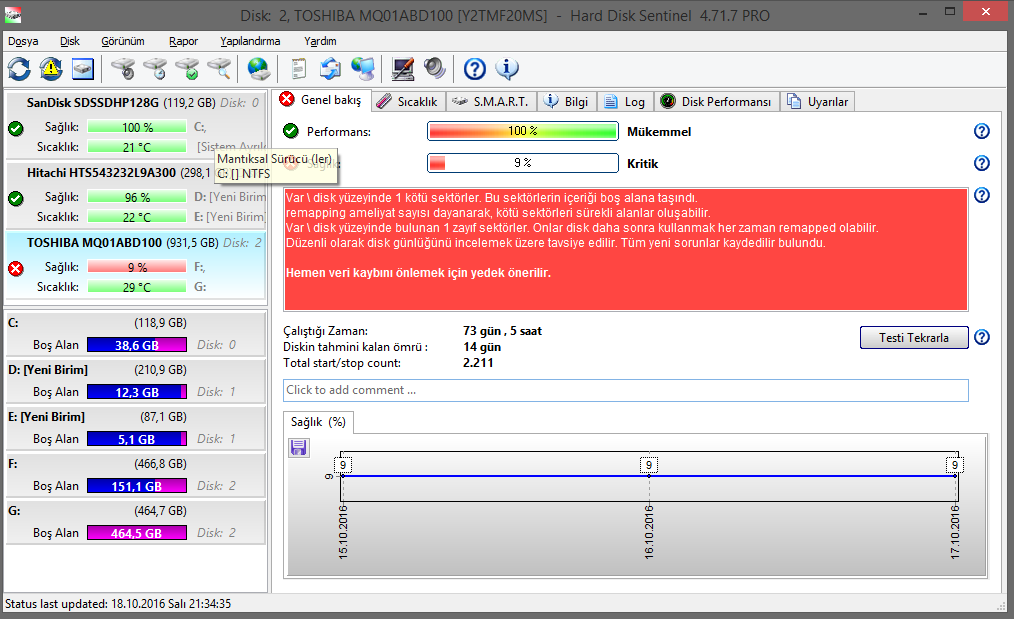Image resolution: width=1014 pixels, height=619 pixels.
Task: Select the TOSHIBA MQ01ABD100 disk entry
Action: pyautogui.click(x=135, y=265)
